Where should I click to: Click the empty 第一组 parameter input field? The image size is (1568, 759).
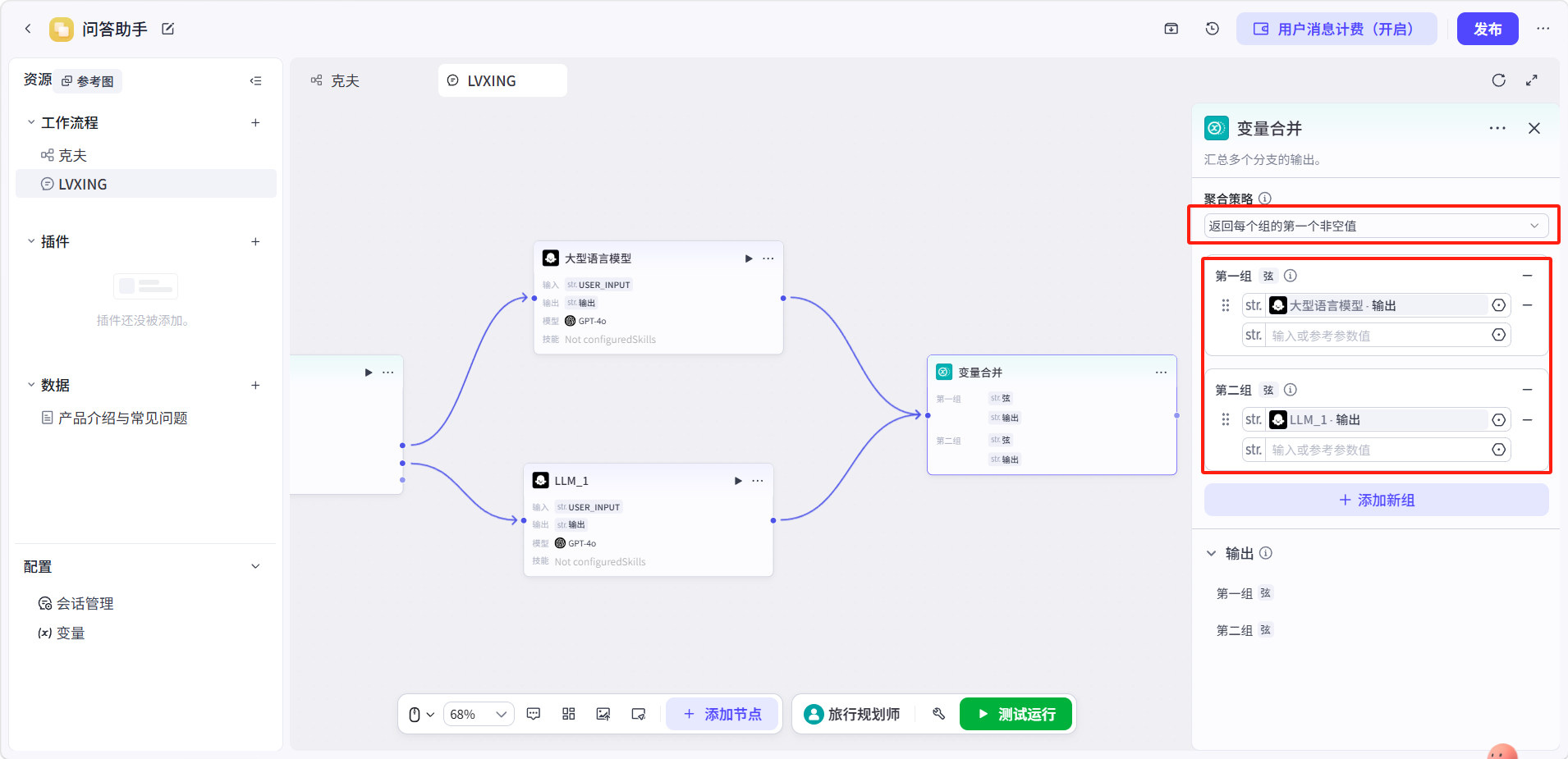1376,335
